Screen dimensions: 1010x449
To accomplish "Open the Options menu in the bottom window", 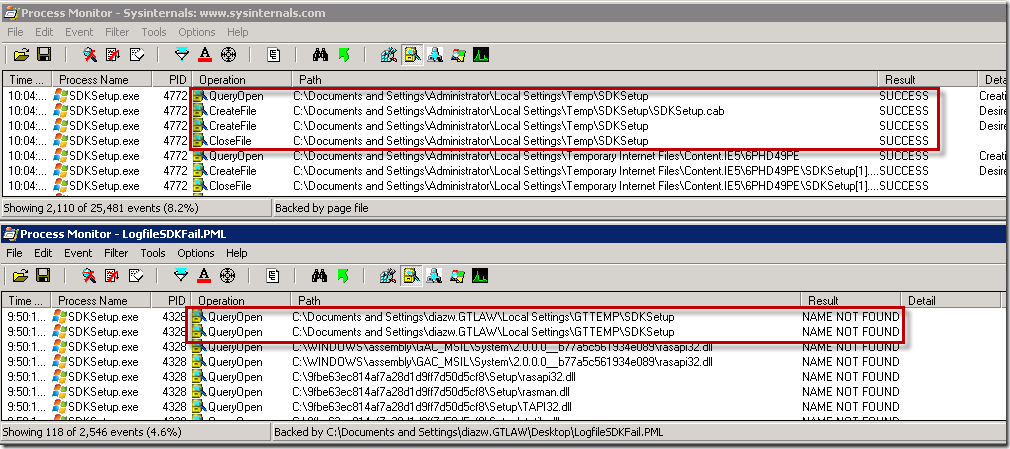I will [x=196, y=253].
